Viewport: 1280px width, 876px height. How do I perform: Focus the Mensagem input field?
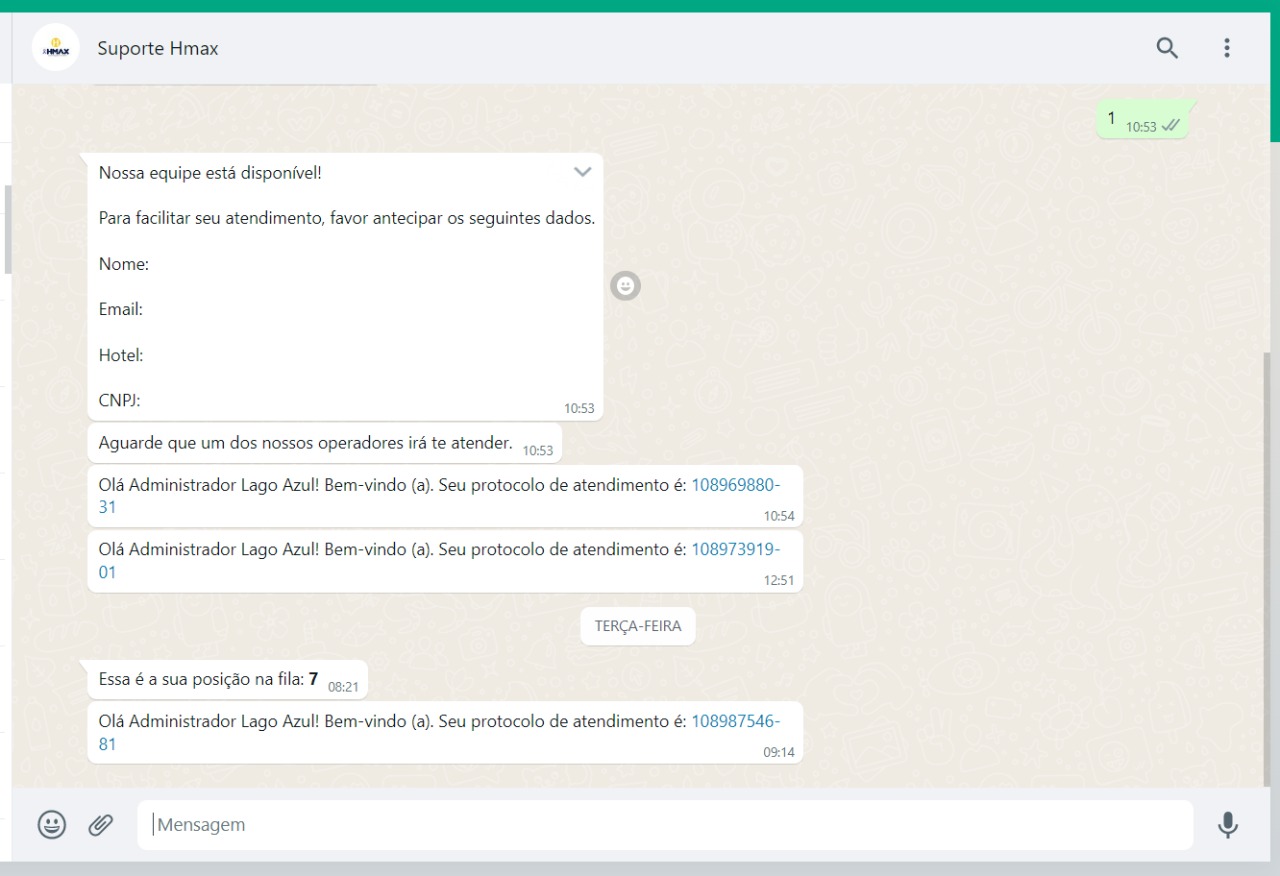665,825
